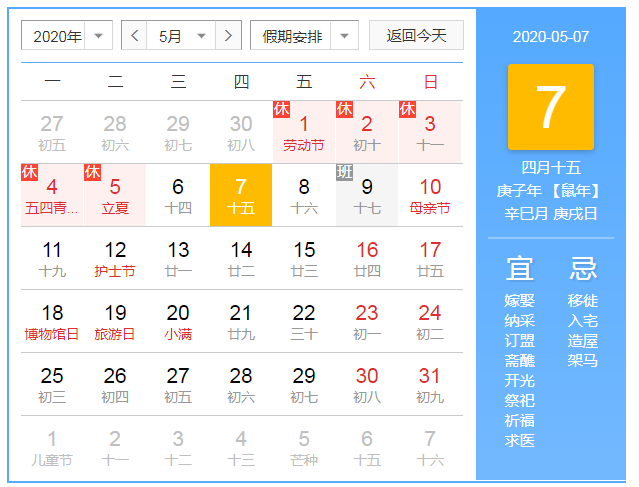Click lunar date 四月十五 in side panel
The image size is (639, 487).
(x=551, y=167)
